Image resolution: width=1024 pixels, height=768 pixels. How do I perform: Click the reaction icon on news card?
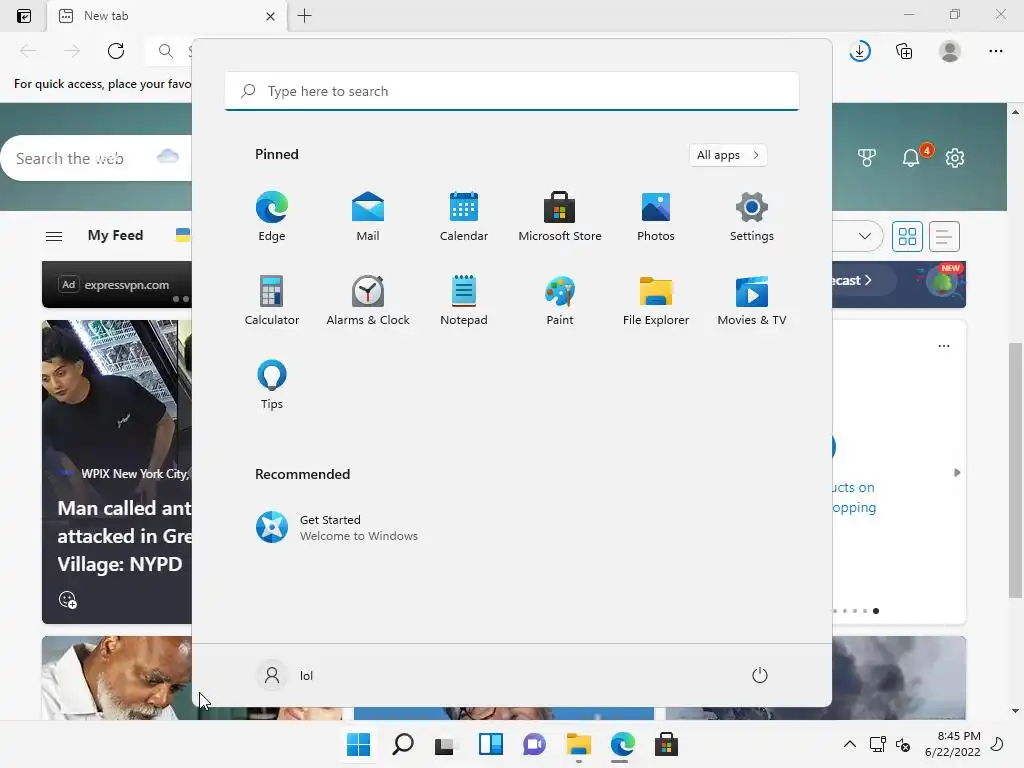point(68,600)
